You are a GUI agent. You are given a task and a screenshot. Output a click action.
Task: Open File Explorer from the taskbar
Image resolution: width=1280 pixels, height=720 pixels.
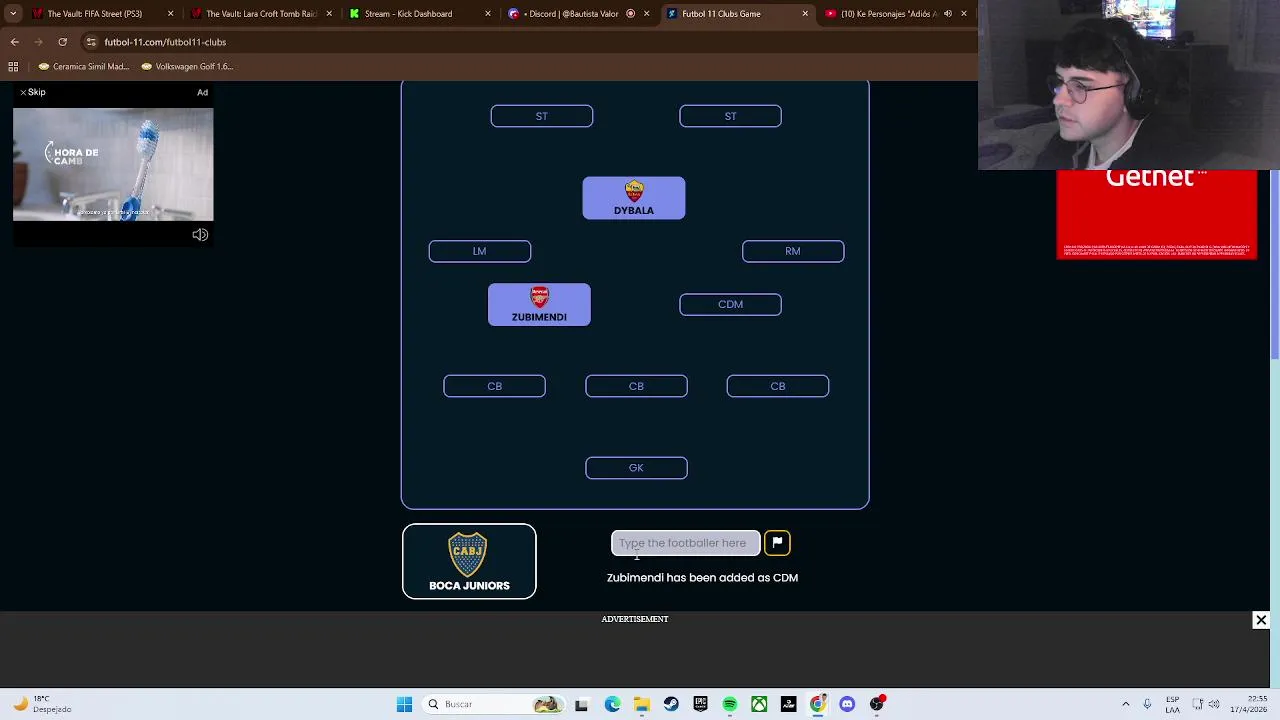[x=642, y=704]
